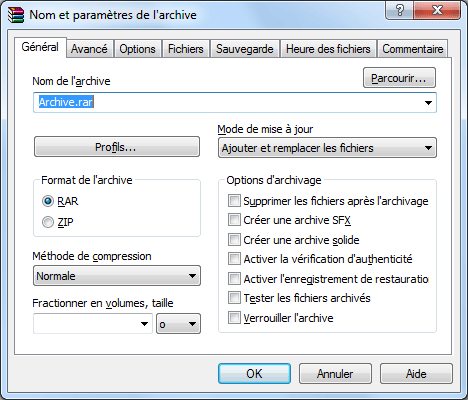The image size is (468, 400).
Task: Click the Options d'archivage group label
Action: click(x=274, y=180)
